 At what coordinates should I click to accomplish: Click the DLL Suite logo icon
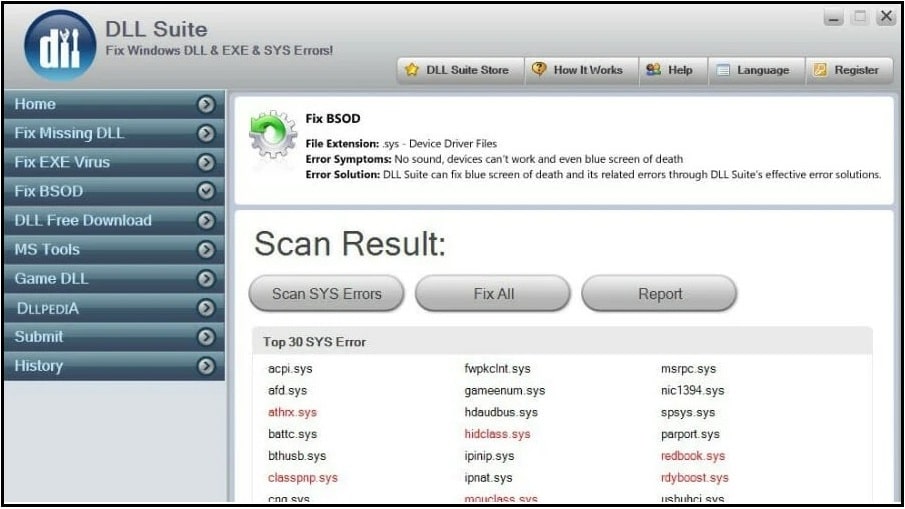[60, 46]
